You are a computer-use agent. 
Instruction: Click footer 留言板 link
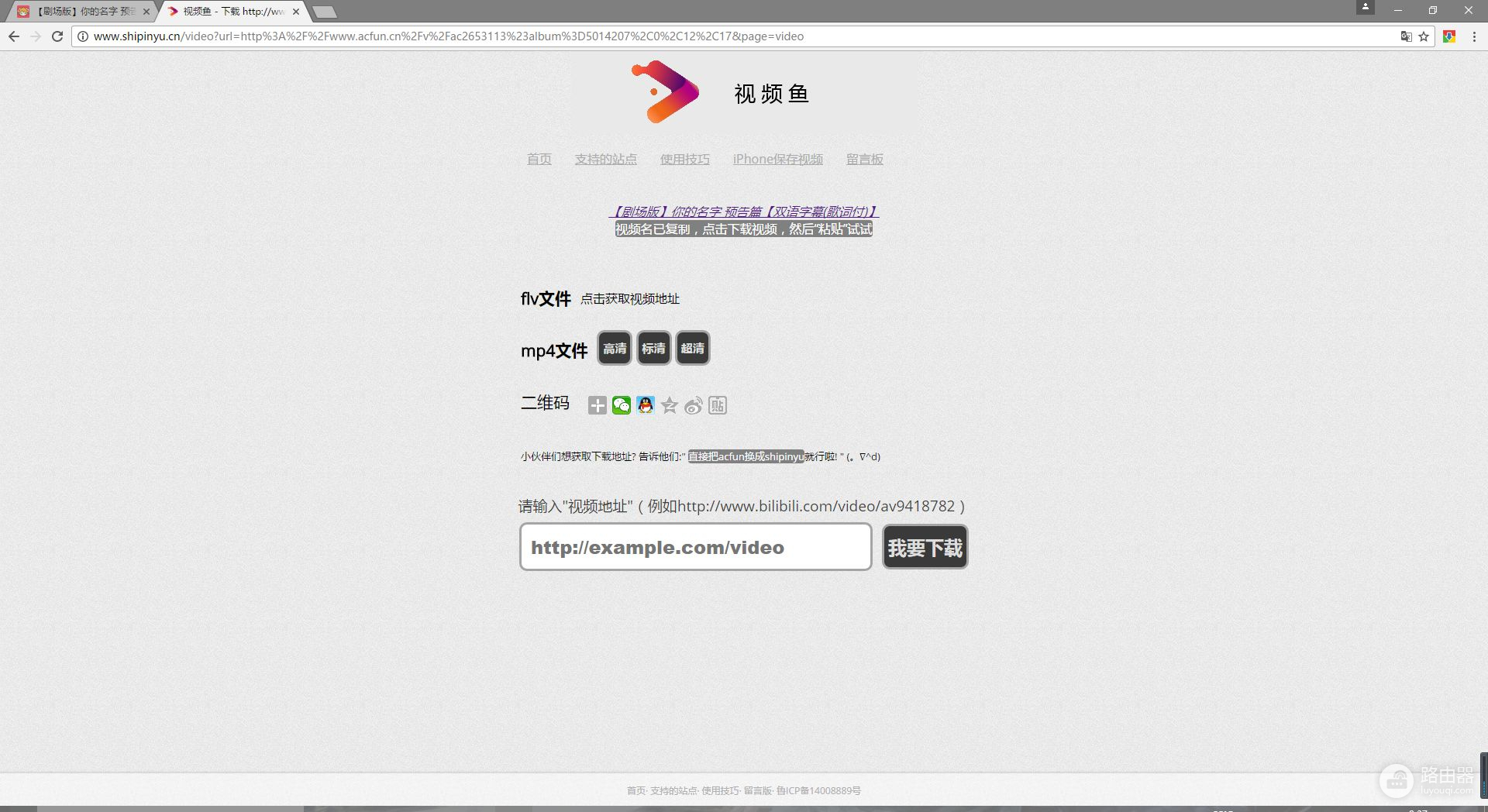(x=757, y=791)
